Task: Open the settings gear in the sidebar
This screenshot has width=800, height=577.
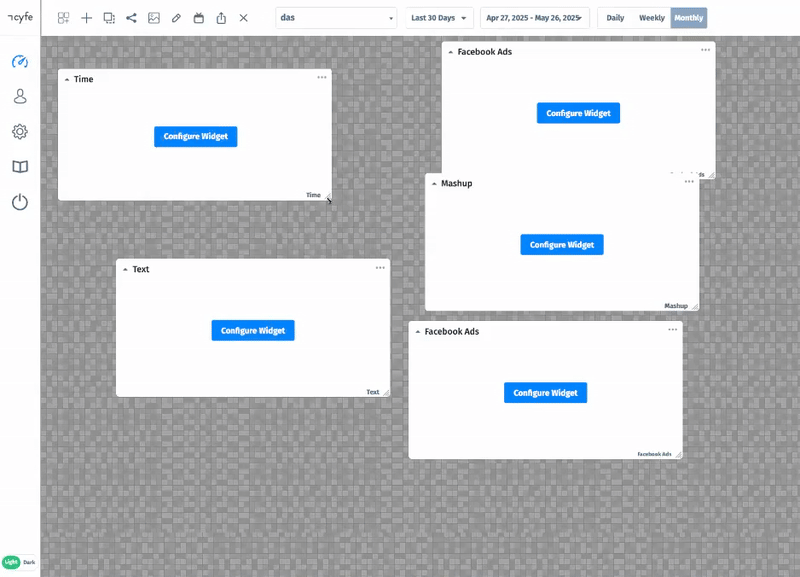Action: tap(20, 132)
